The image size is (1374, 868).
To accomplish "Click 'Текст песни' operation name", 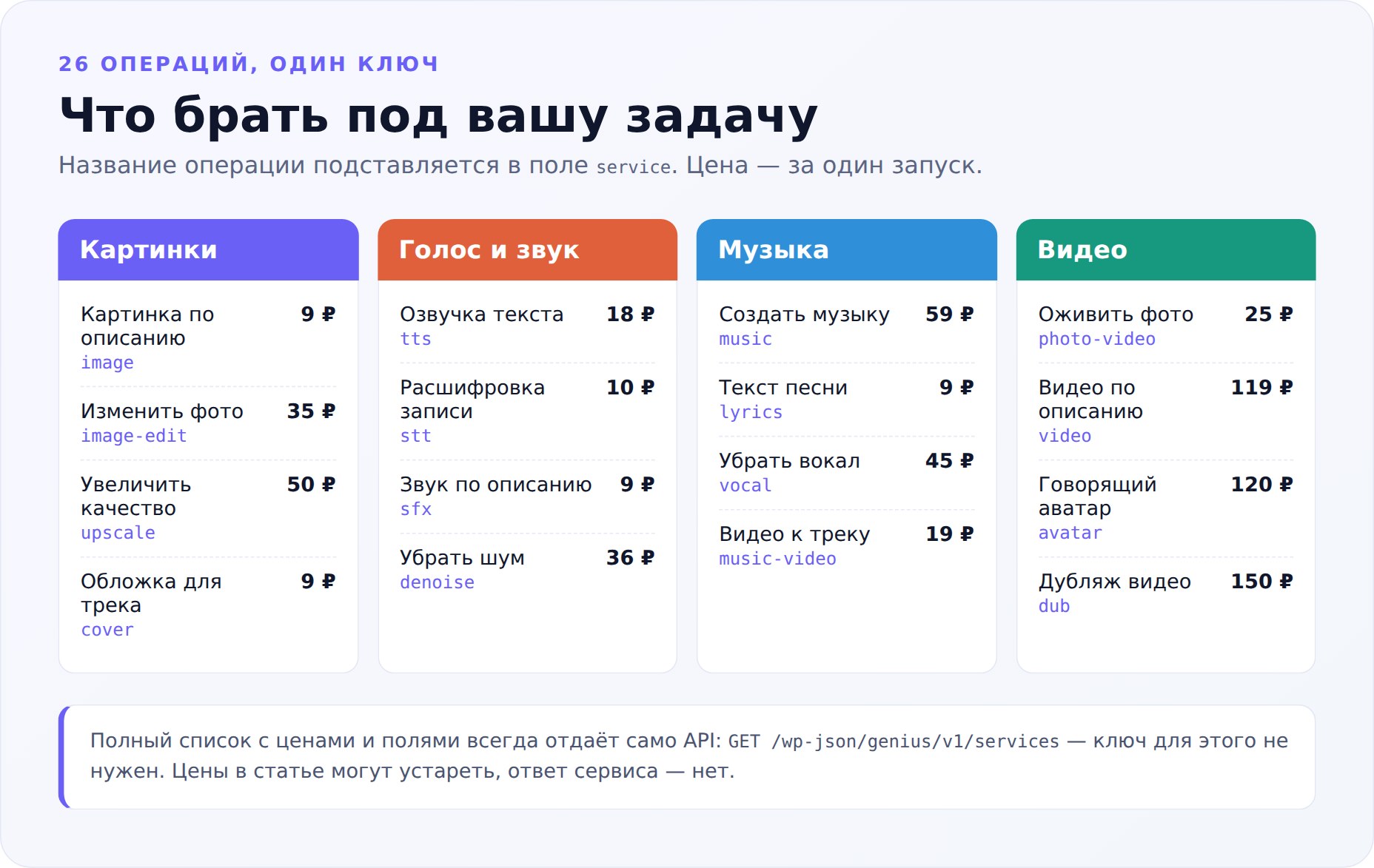I will (x=783, y=388).
